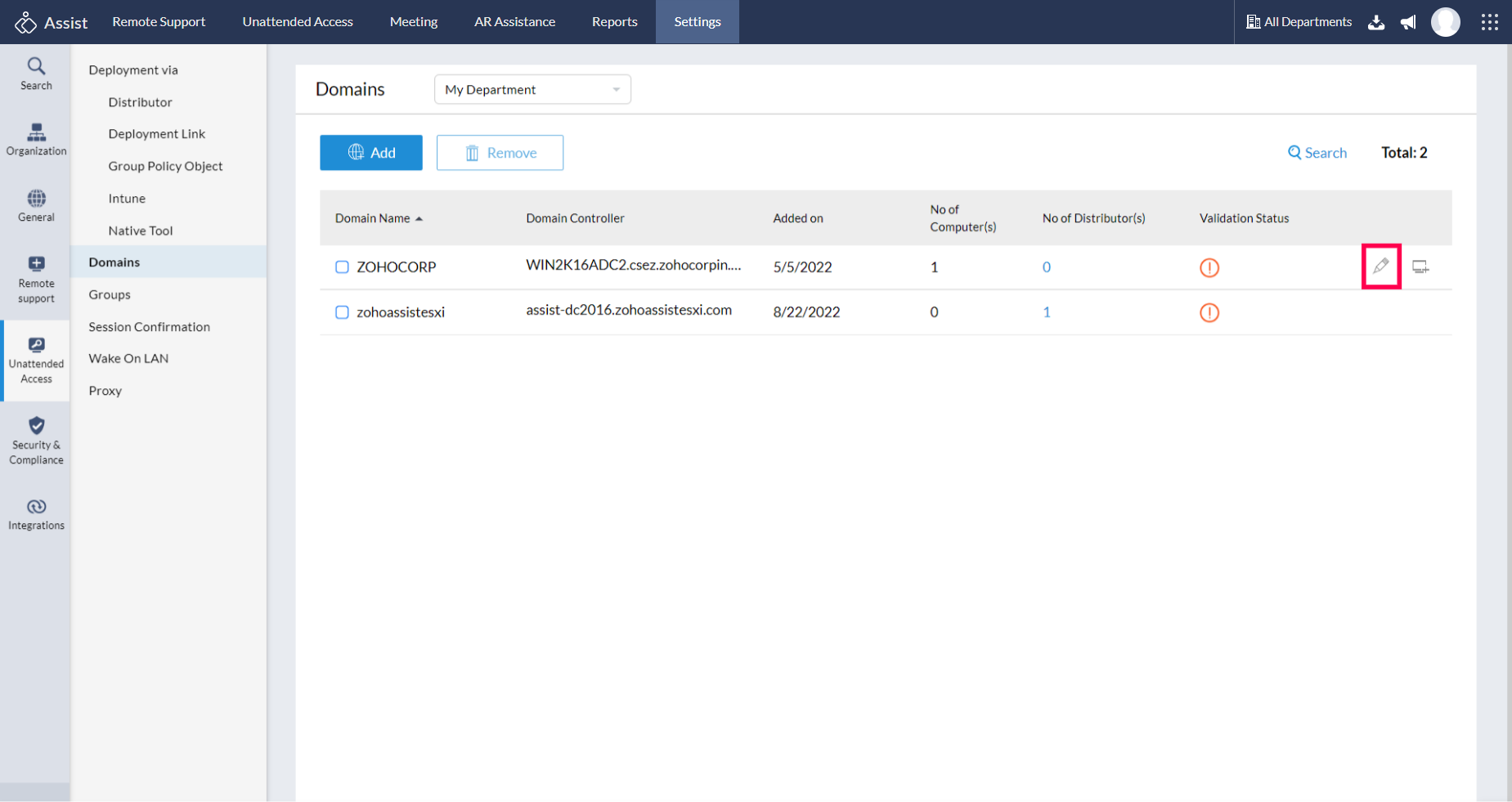Open the Edit pencil icon for ZOHOCORP domain
1512x802 pixels.
point(1381,266)
